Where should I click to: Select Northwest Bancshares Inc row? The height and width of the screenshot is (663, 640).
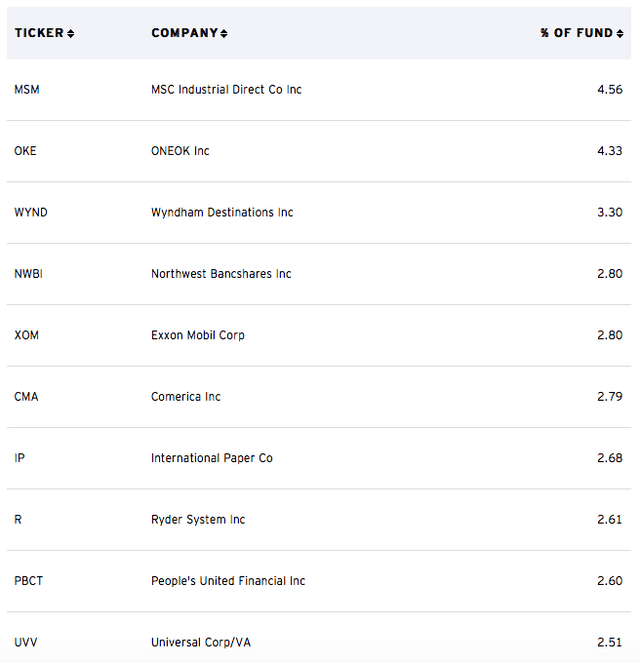221,274
